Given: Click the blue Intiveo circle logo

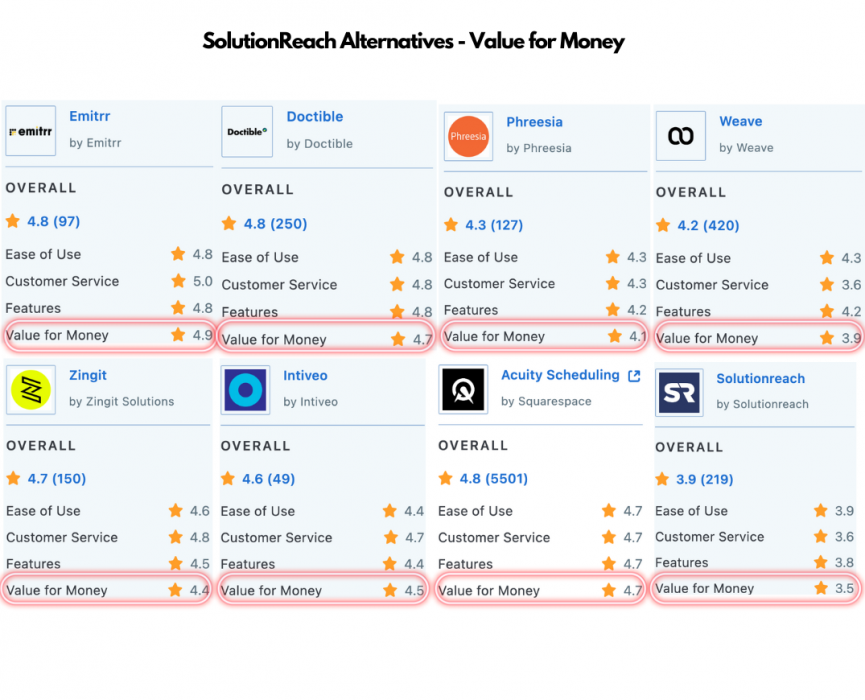Looking at the screenshot, I should (x=246, y=389).
